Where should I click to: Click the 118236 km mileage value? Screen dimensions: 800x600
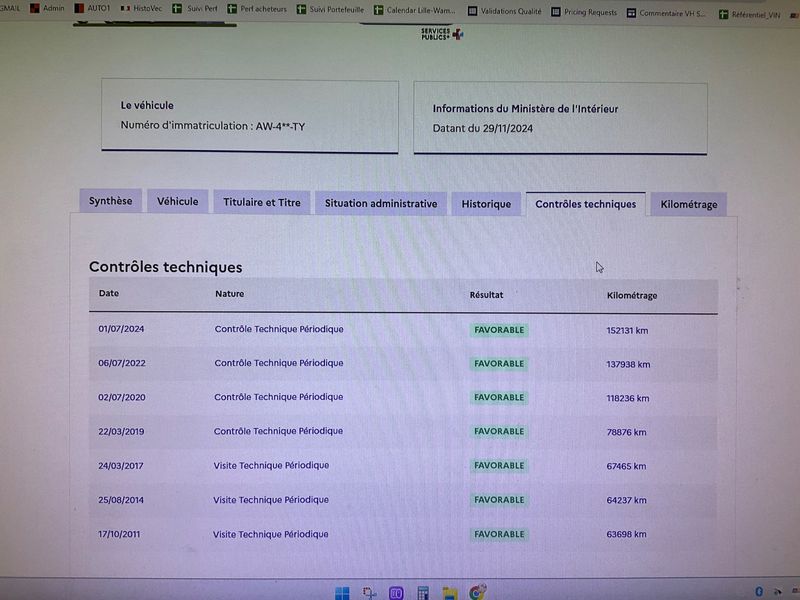click(x=628, y=398)
